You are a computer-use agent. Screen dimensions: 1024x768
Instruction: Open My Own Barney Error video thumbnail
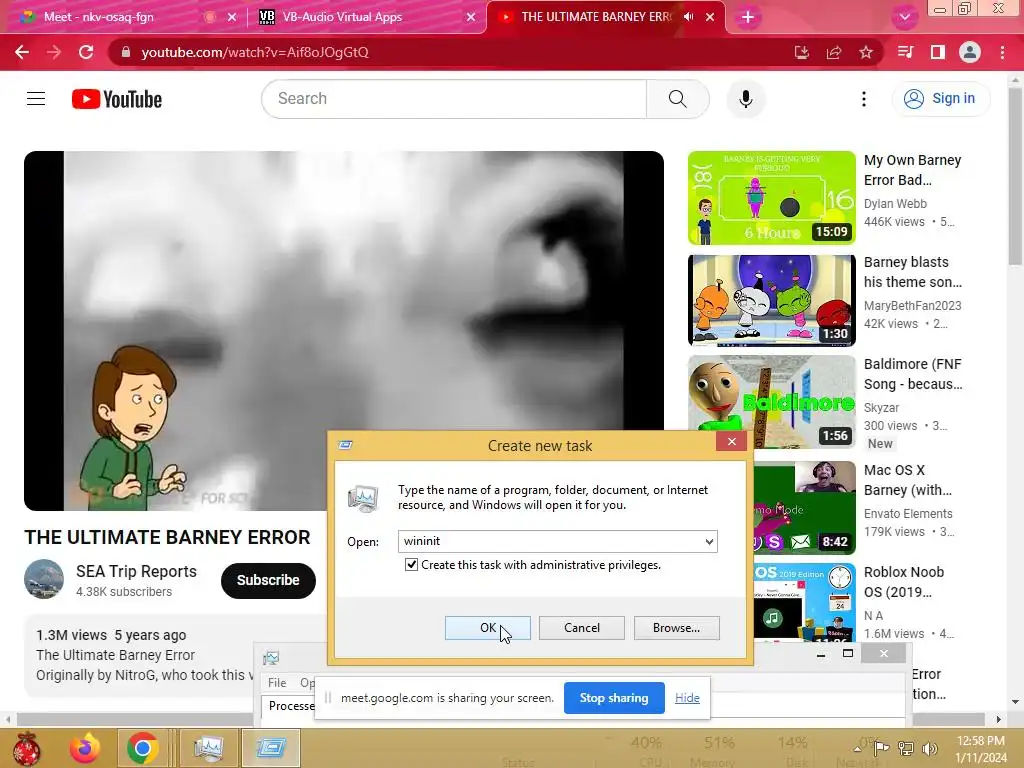click(771, 198)
